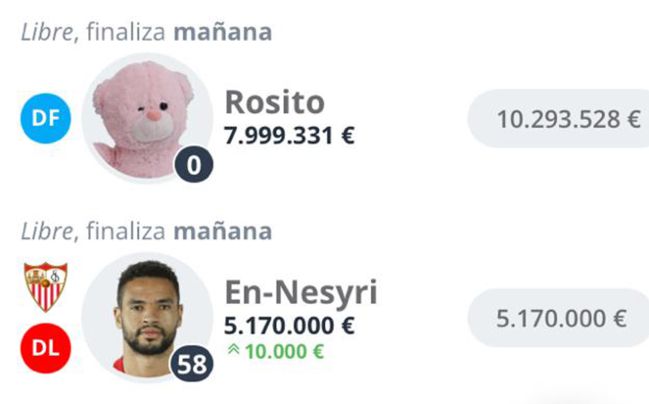649x404 pixels.
Task: Open En-Nesyri's player photo
Action: click(145, 315)
